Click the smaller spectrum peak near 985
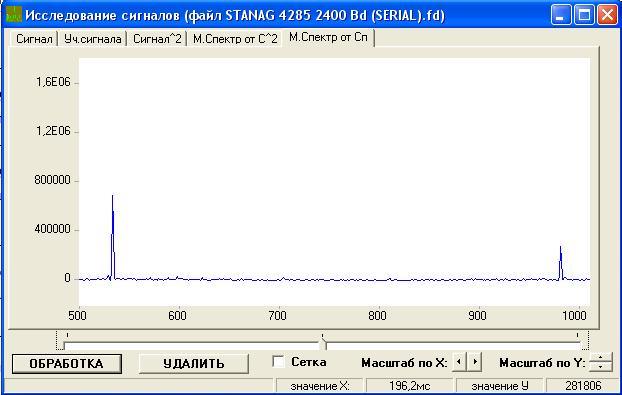This screenshot has width=622, height=395. (x=561, y=263)
